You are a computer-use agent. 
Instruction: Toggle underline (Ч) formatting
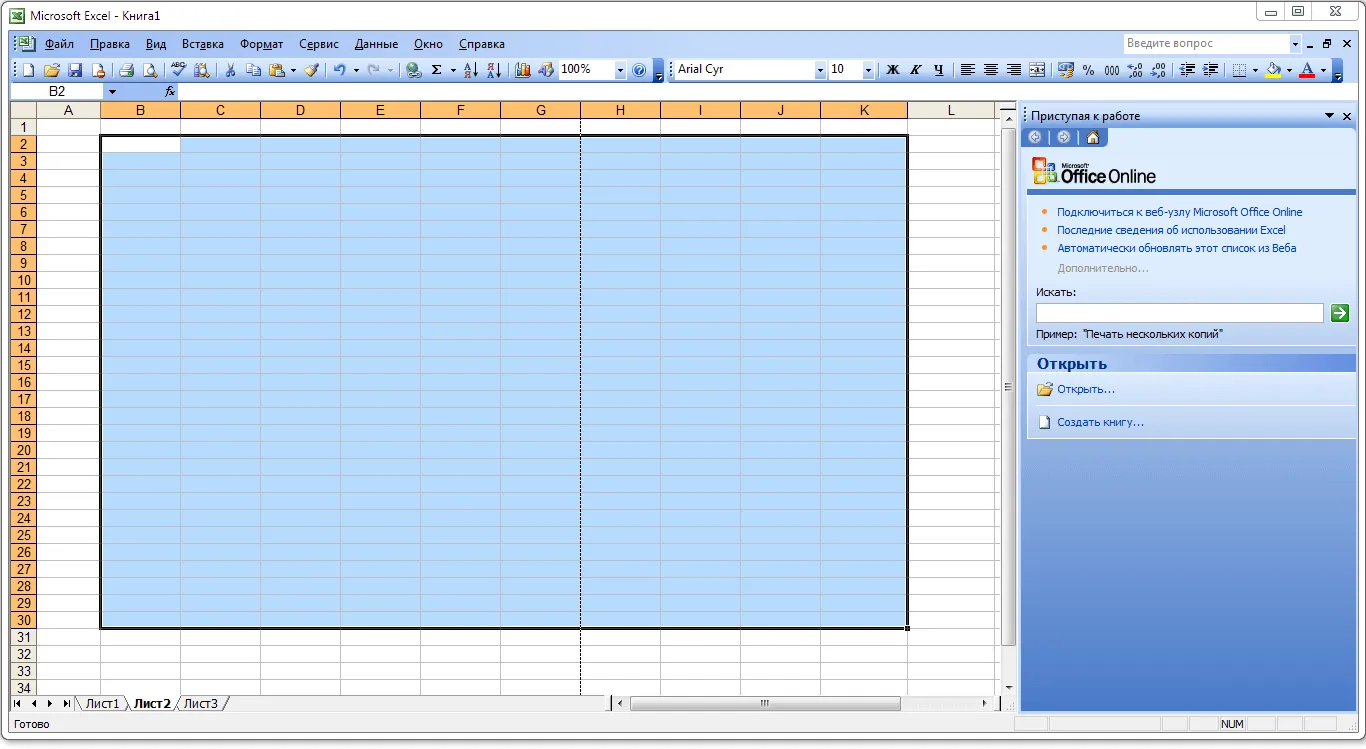point(938,70)
